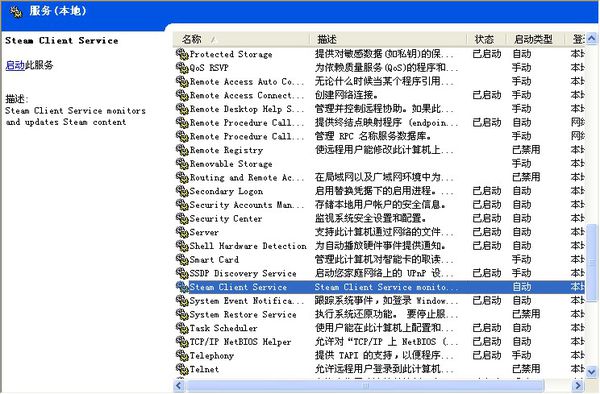The height and width of the screenshot is (394, 600).
Task: Select the System Restore Service entry
Action: pyautogui.click(x=380, y=314)
